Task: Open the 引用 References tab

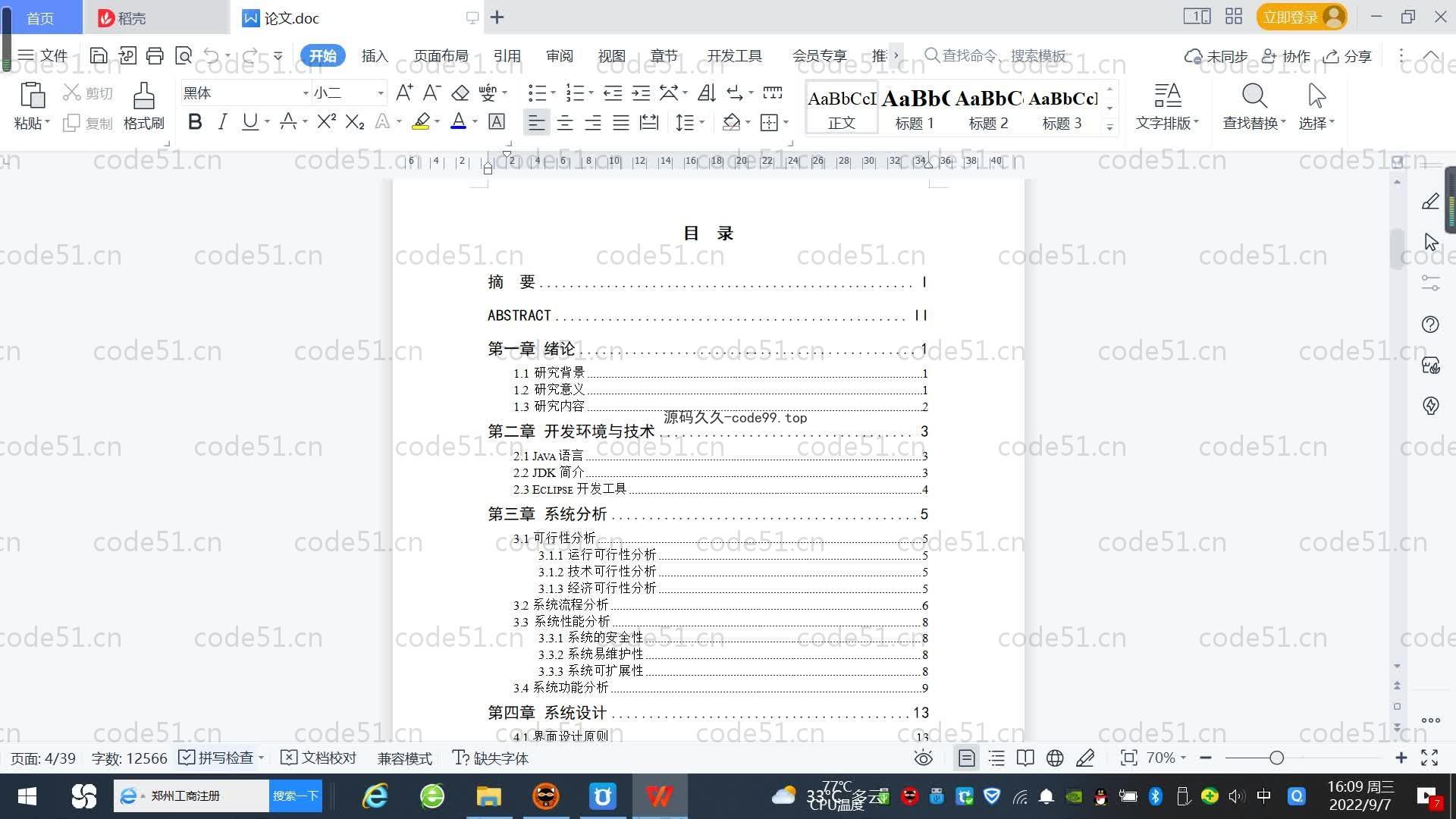Action: [x=507, y=55]
